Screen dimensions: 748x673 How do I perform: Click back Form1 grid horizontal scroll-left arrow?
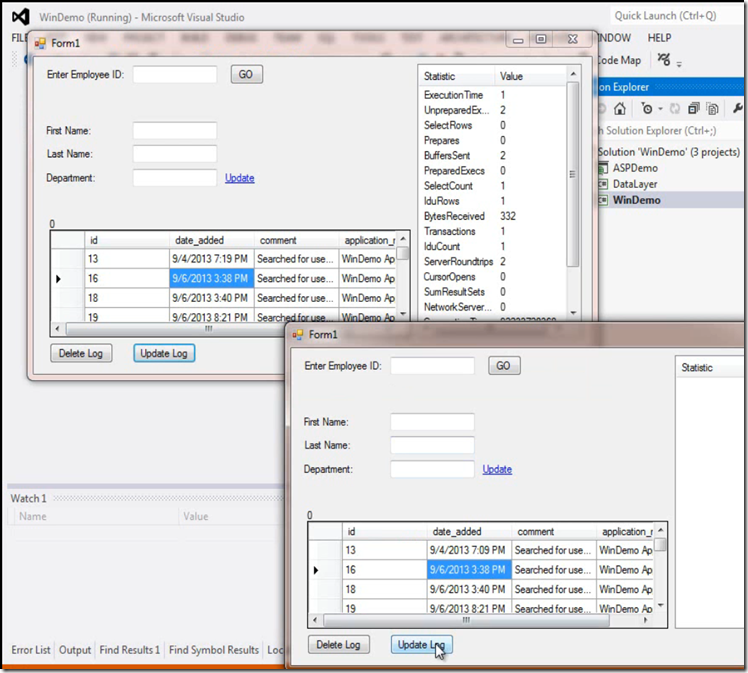click(x=58, y=329)
